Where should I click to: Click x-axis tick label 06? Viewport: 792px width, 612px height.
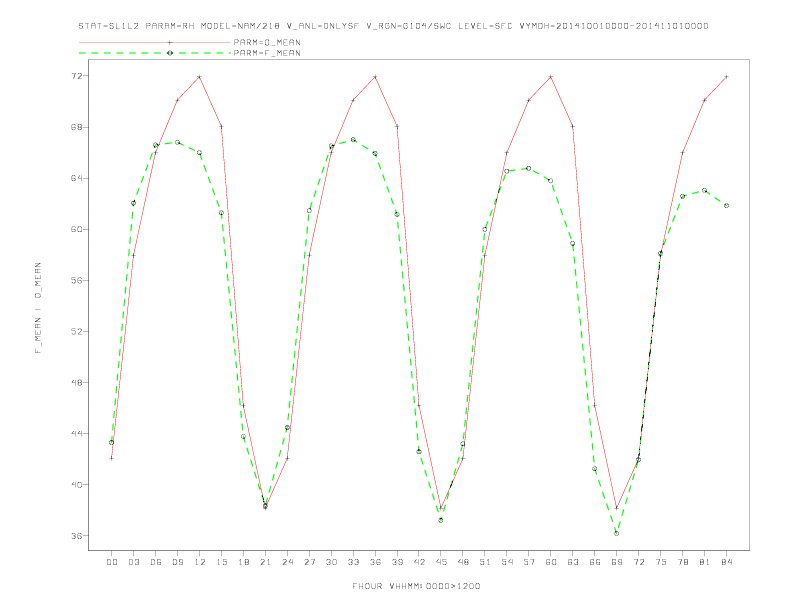point(156,562)
